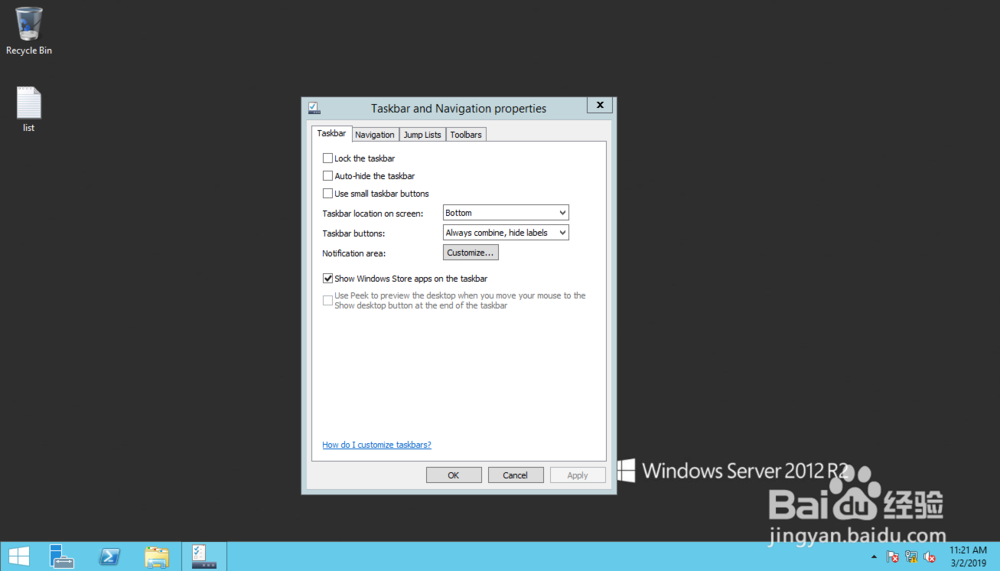The width and height of the screenshot is (1000, 571).
Task: Launch Server Manager from the taskbar
Action: [x=62, y=556]
